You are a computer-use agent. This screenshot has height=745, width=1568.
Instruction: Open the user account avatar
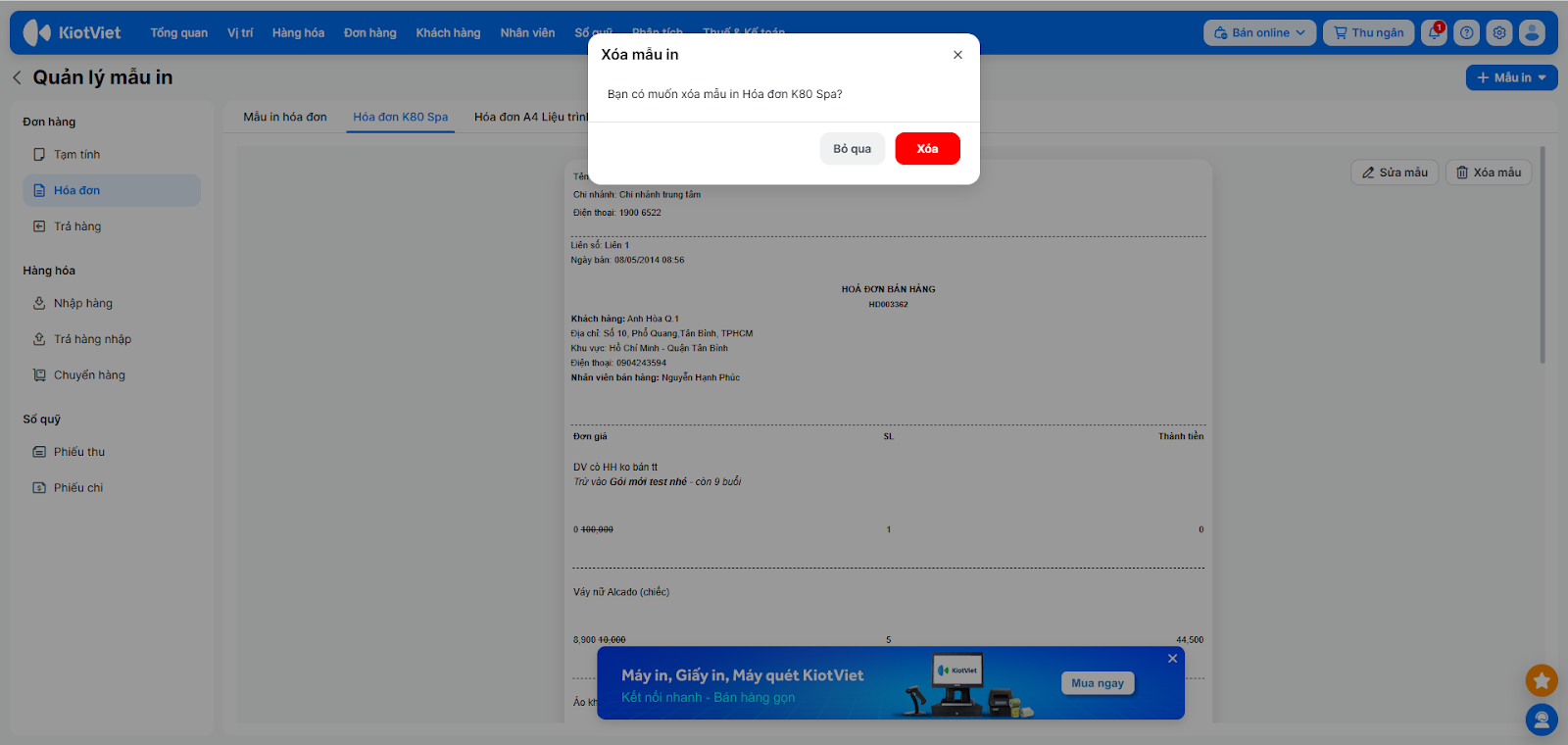coord(1532,32)
